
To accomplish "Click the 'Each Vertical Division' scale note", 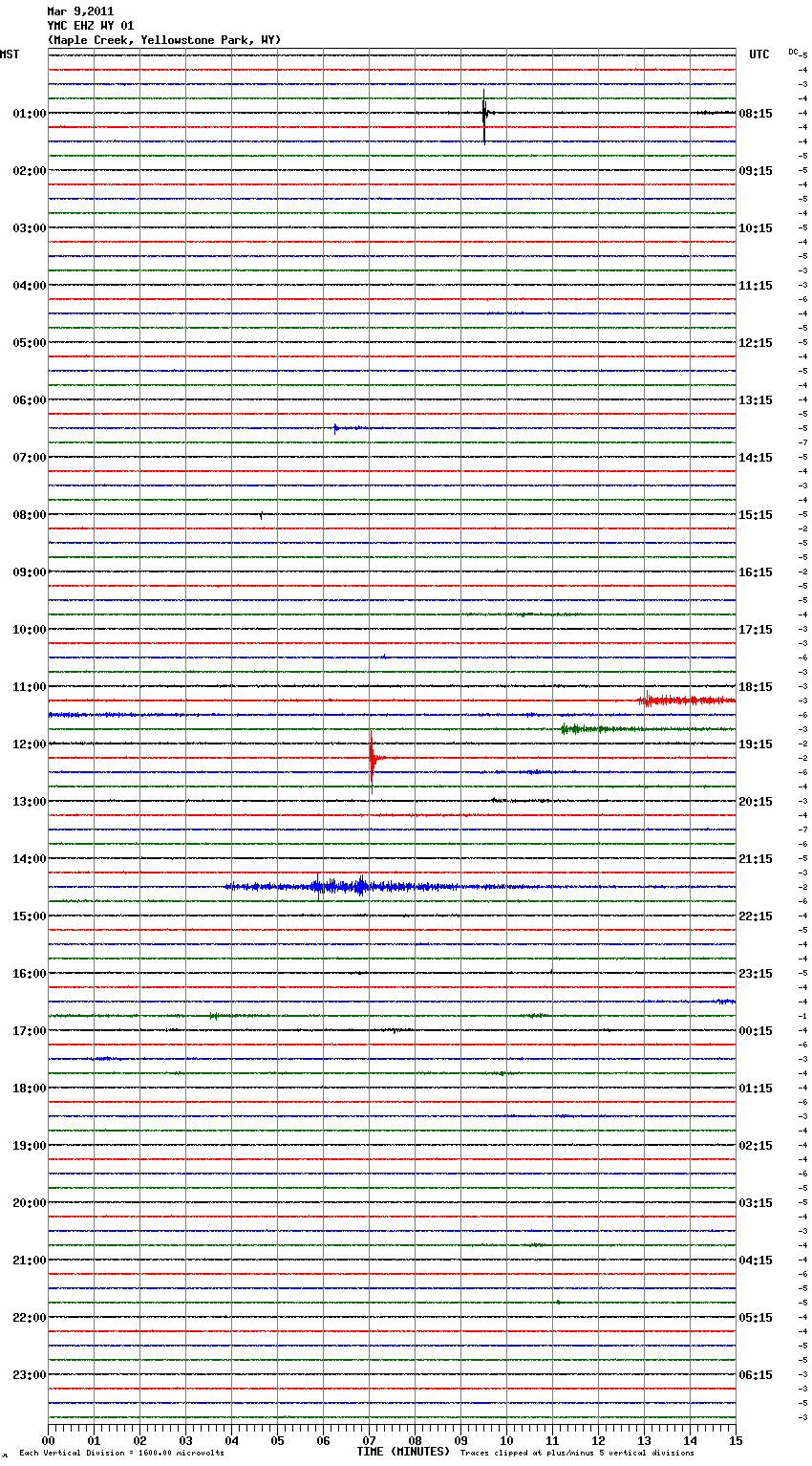I will tap(121, 1454).
